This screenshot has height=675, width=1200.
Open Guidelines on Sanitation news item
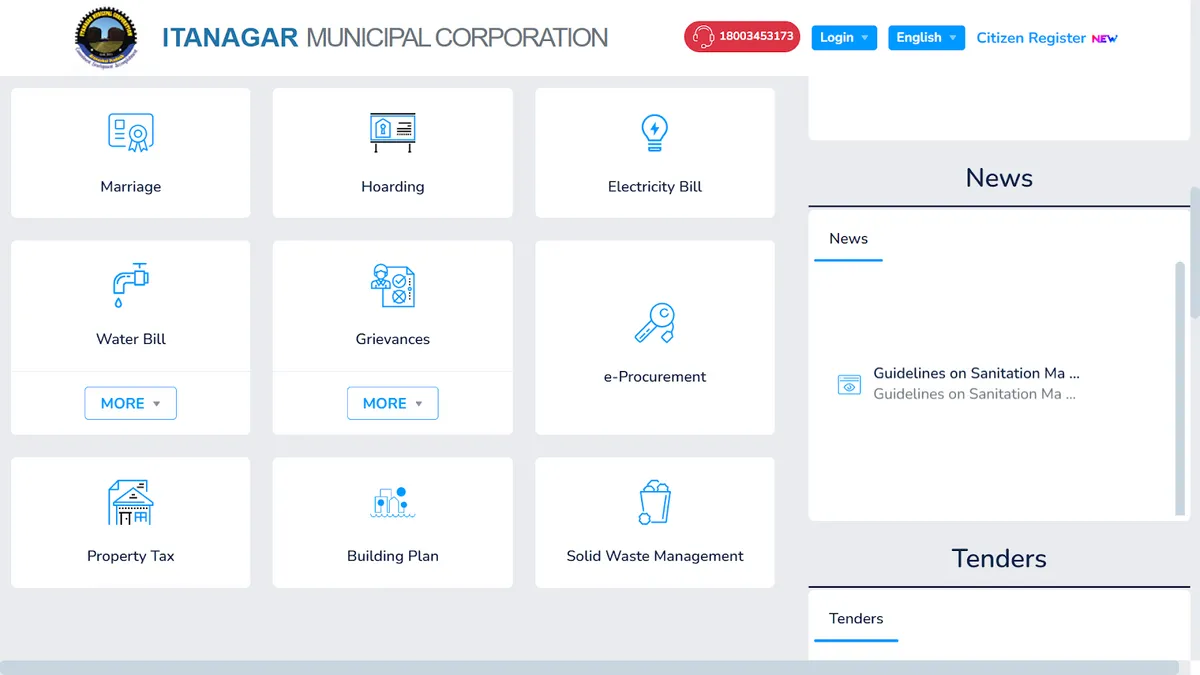pyautogui.click(x=975, y=374)
